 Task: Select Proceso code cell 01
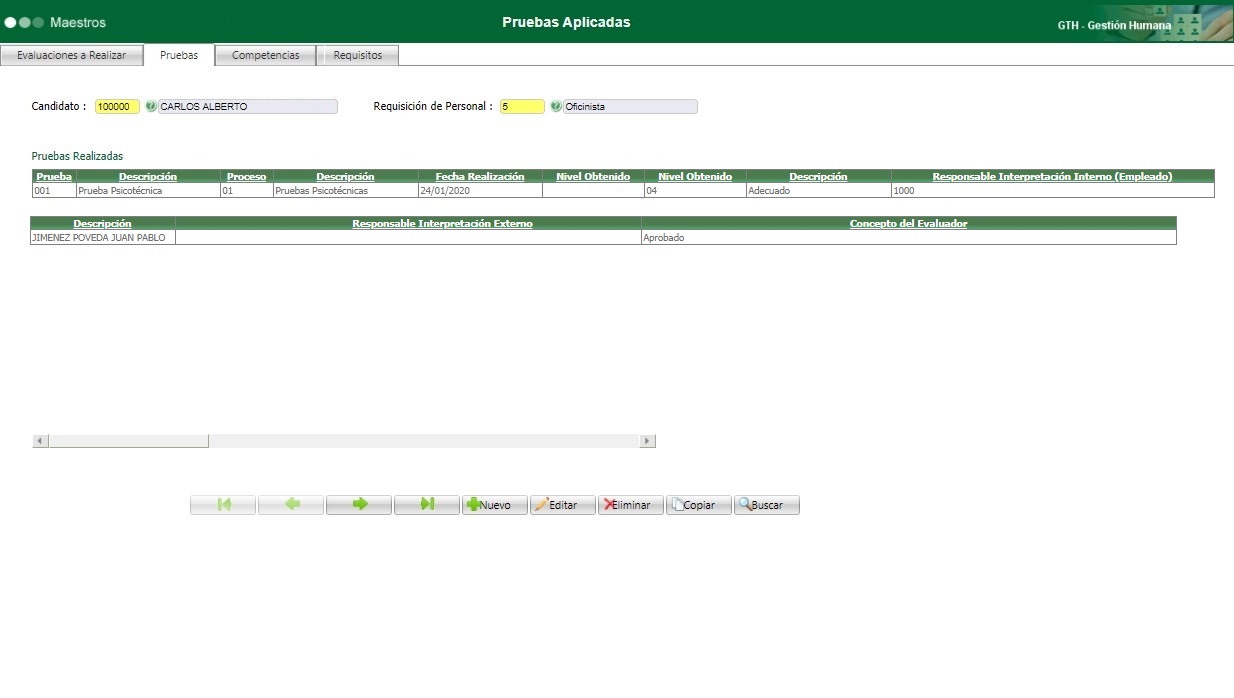(x=246, y=190)
